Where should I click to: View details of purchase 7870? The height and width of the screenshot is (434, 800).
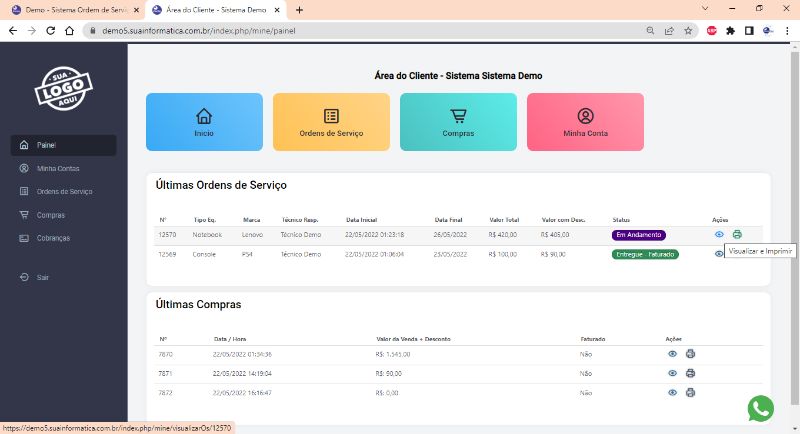pos(673,354)
